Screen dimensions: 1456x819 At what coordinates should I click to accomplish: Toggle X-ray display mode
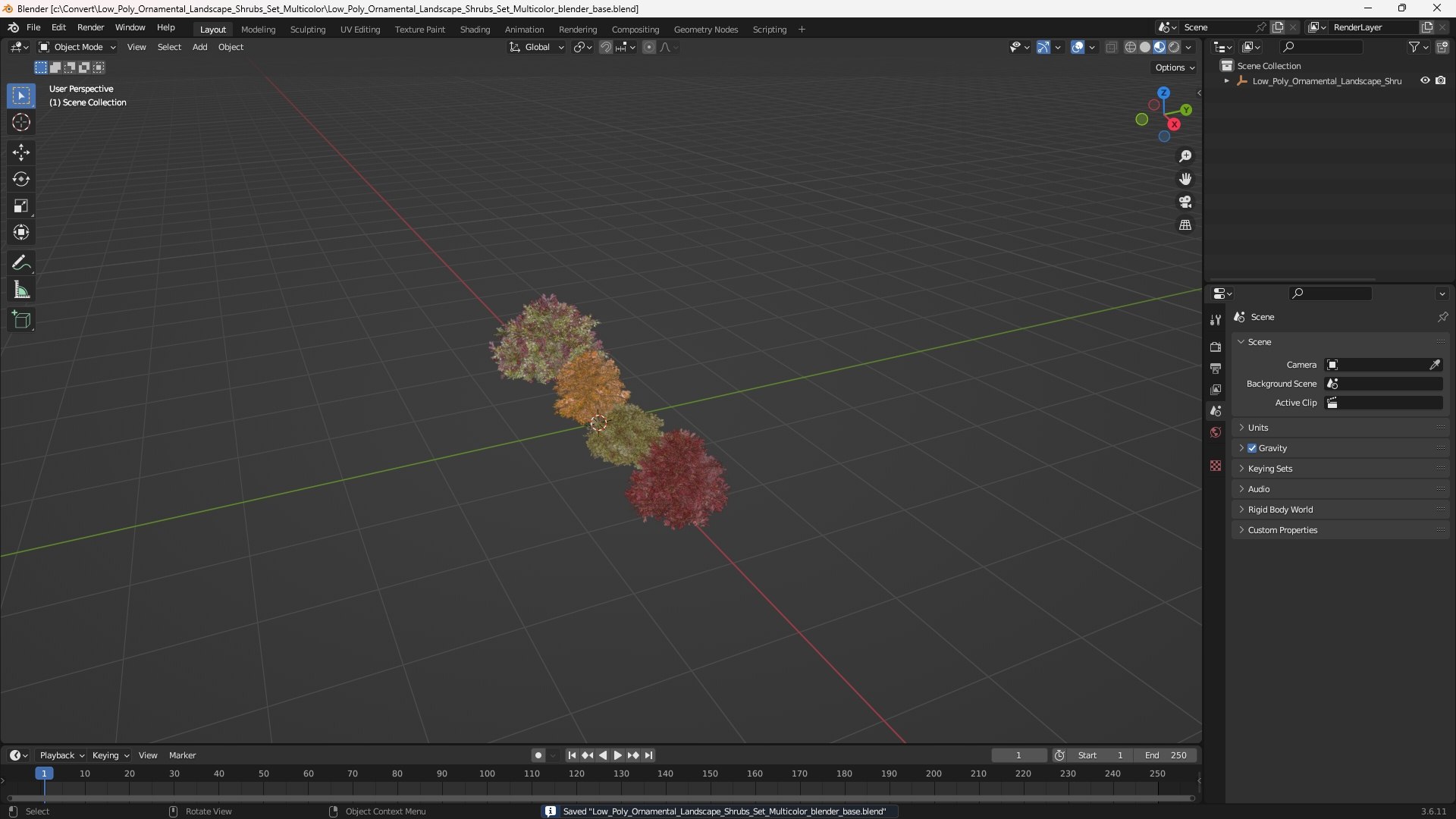1111,47
